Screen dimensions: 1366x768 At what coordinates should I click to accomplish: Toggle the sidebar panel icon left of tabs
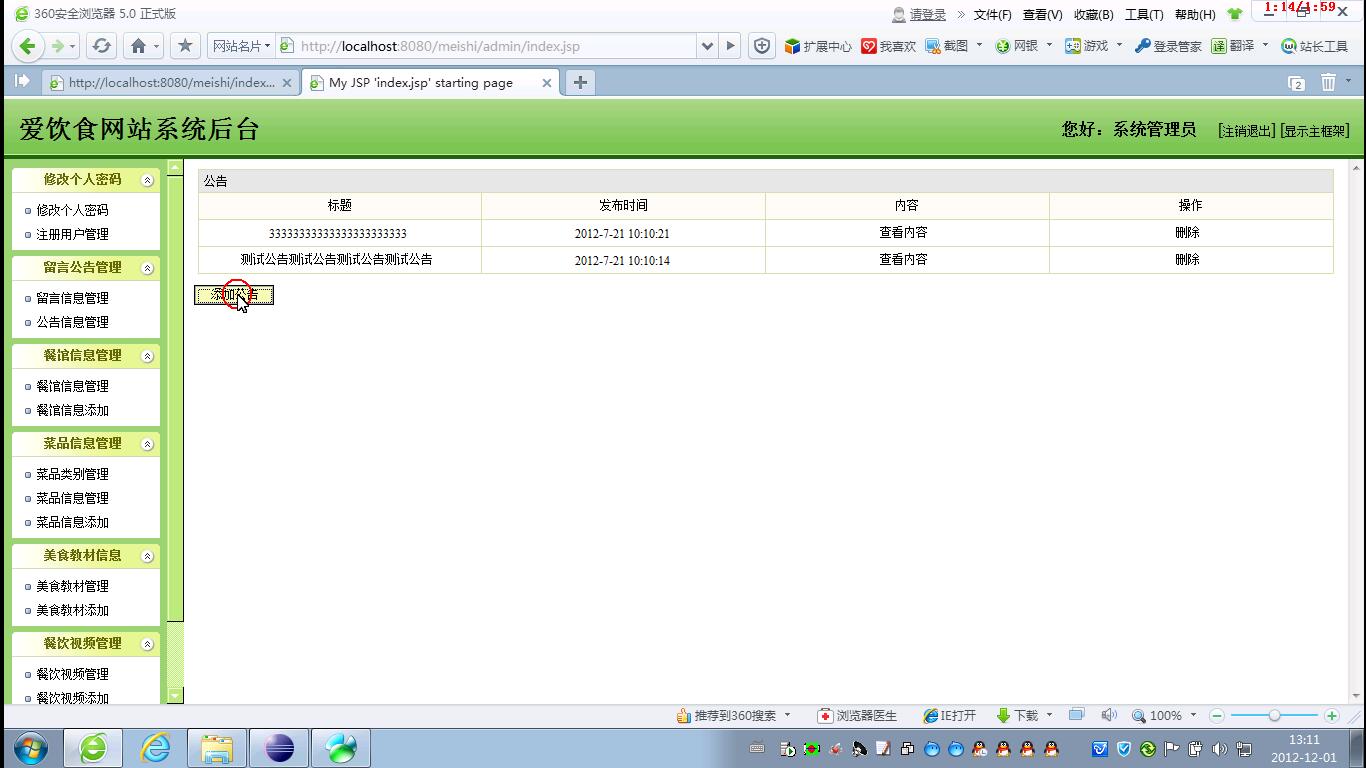click(x=22, y=82)
